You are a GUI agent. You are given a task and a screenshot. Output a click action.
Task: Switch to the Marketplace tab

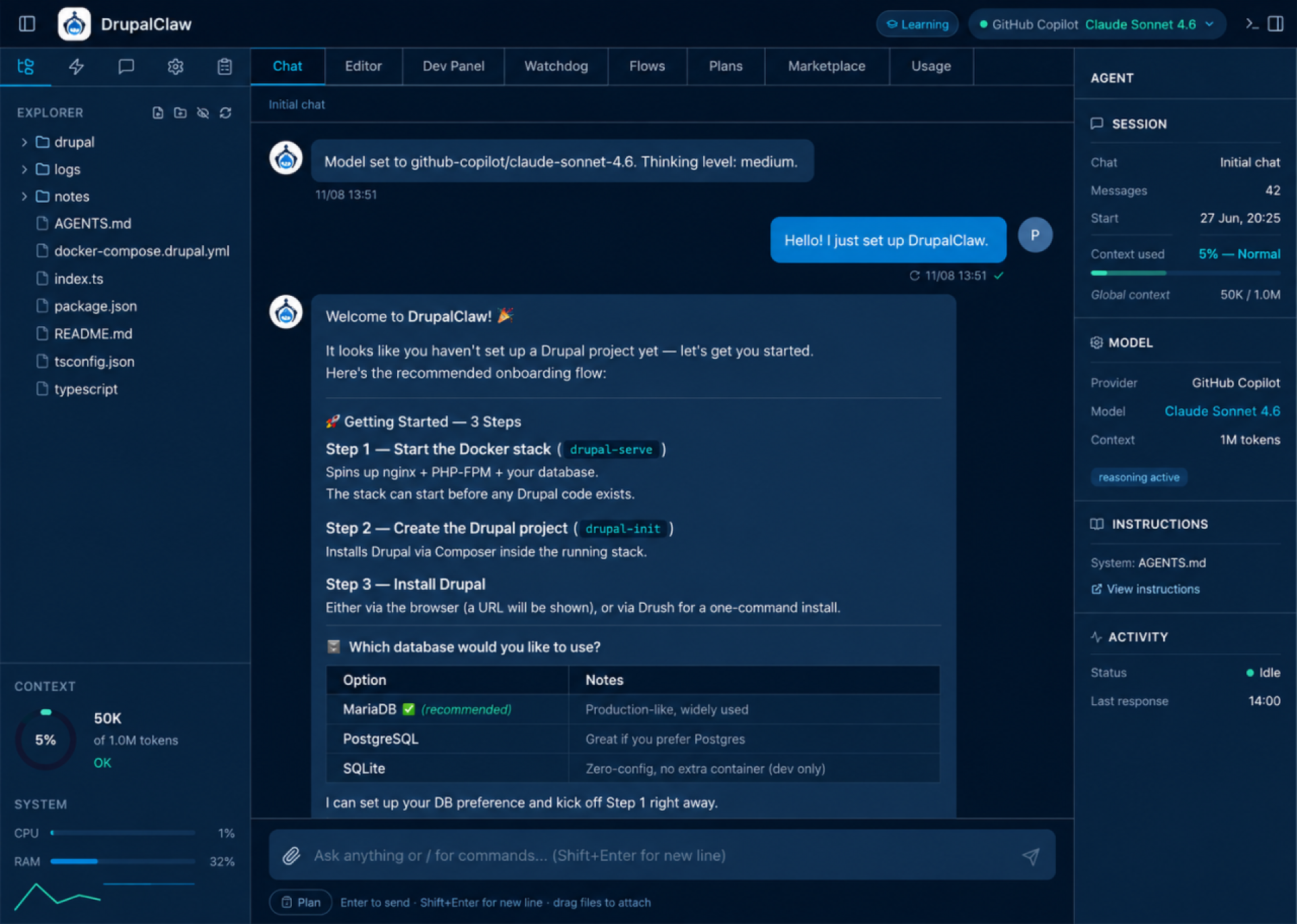[x=827, y=66]
